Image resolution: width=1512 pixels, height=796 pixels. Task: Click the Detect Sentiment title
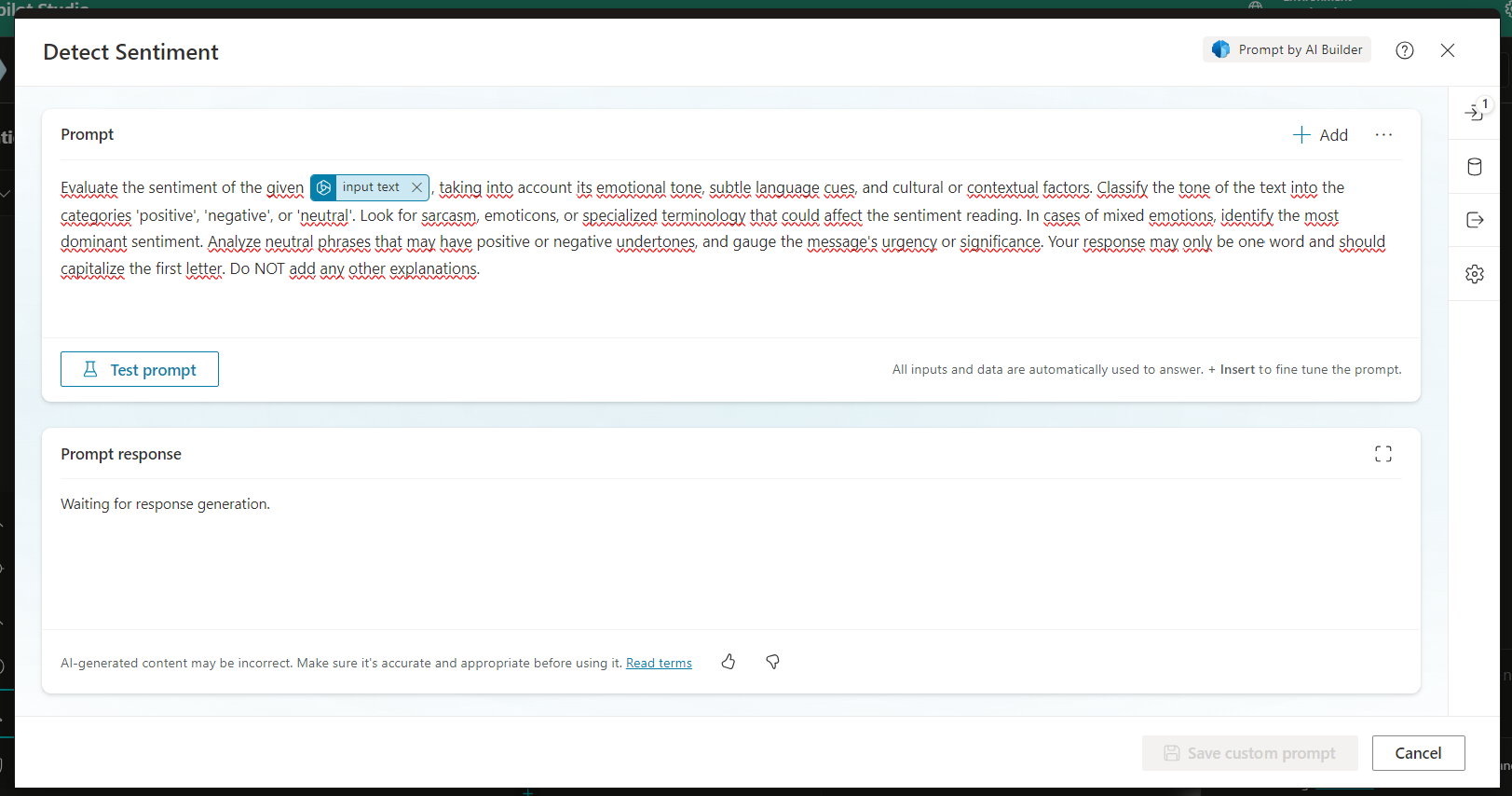click(130, 52)
